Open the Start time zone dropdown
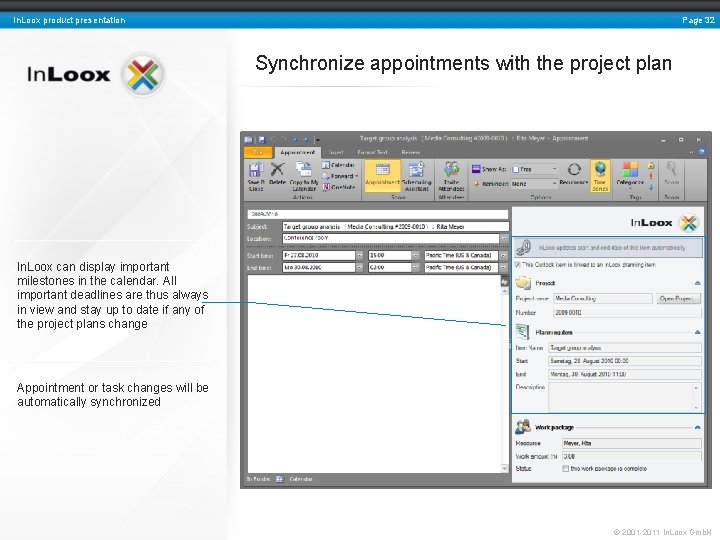The image size is (720, 540). click(x=504, y=255)
